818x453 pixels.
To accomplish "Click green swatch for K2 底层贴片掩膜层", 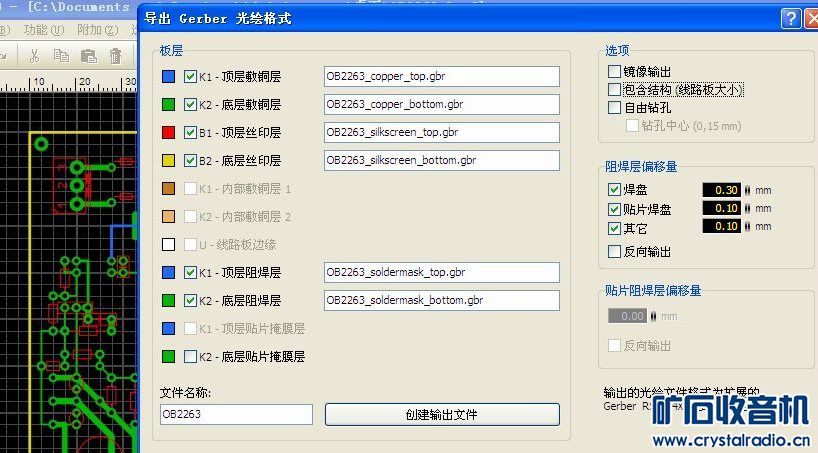I will coord(169,356).
